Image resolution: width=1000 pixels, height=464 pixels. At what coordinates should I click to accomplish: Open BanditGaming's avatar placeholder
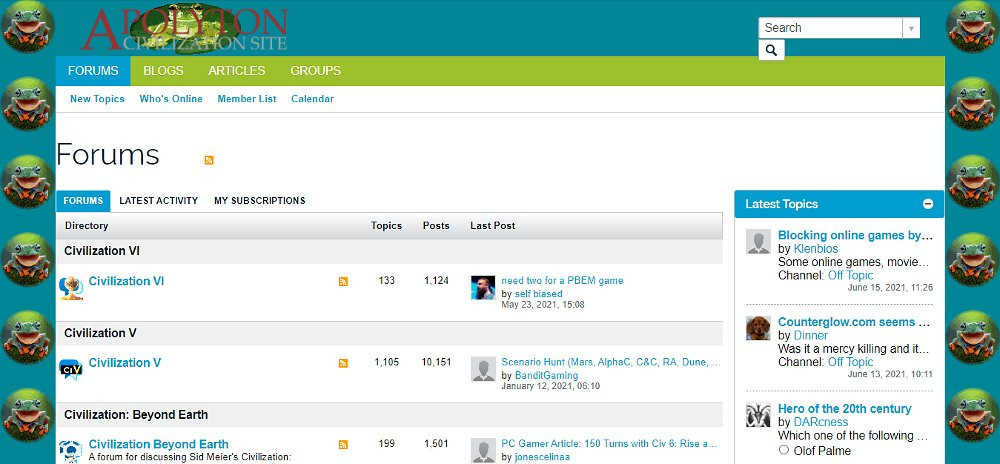tap(483, 369)
